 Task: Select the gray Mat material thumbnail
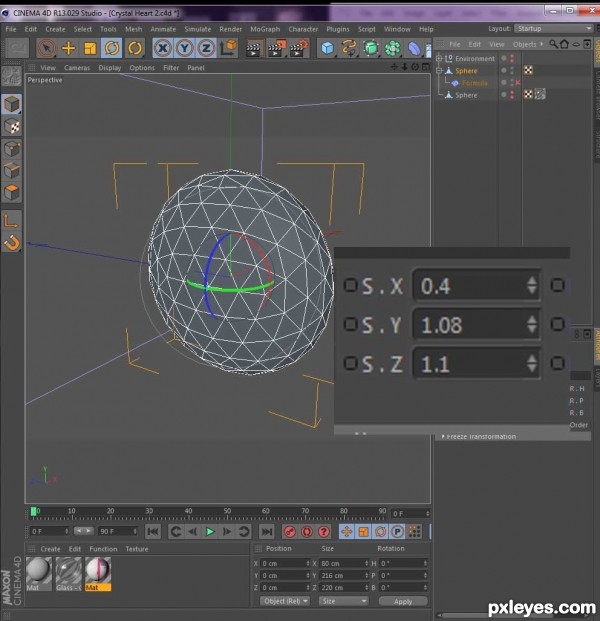point(39,573)
